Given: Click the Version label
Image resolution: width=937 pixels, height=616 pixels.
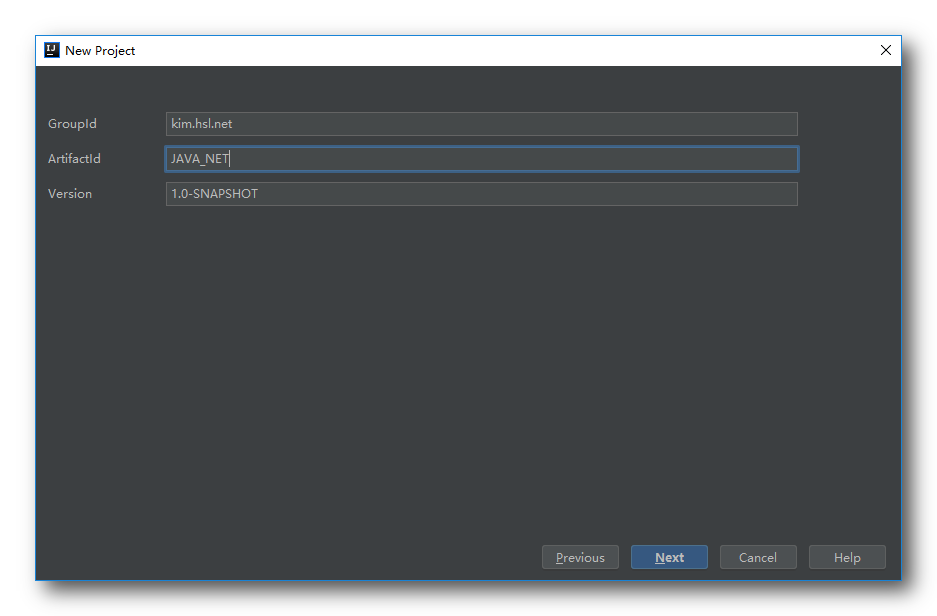Looking at the screenshot, I should [x=70, y=194].
